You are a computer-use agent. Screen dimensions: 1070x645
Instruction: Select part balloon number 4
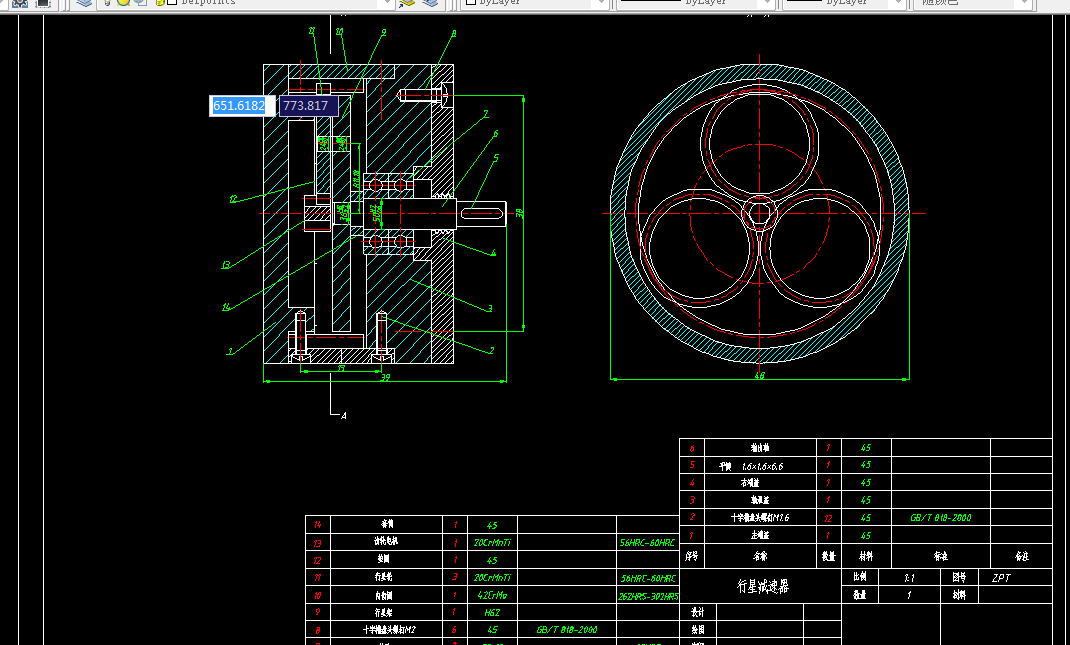coord(493,253)
